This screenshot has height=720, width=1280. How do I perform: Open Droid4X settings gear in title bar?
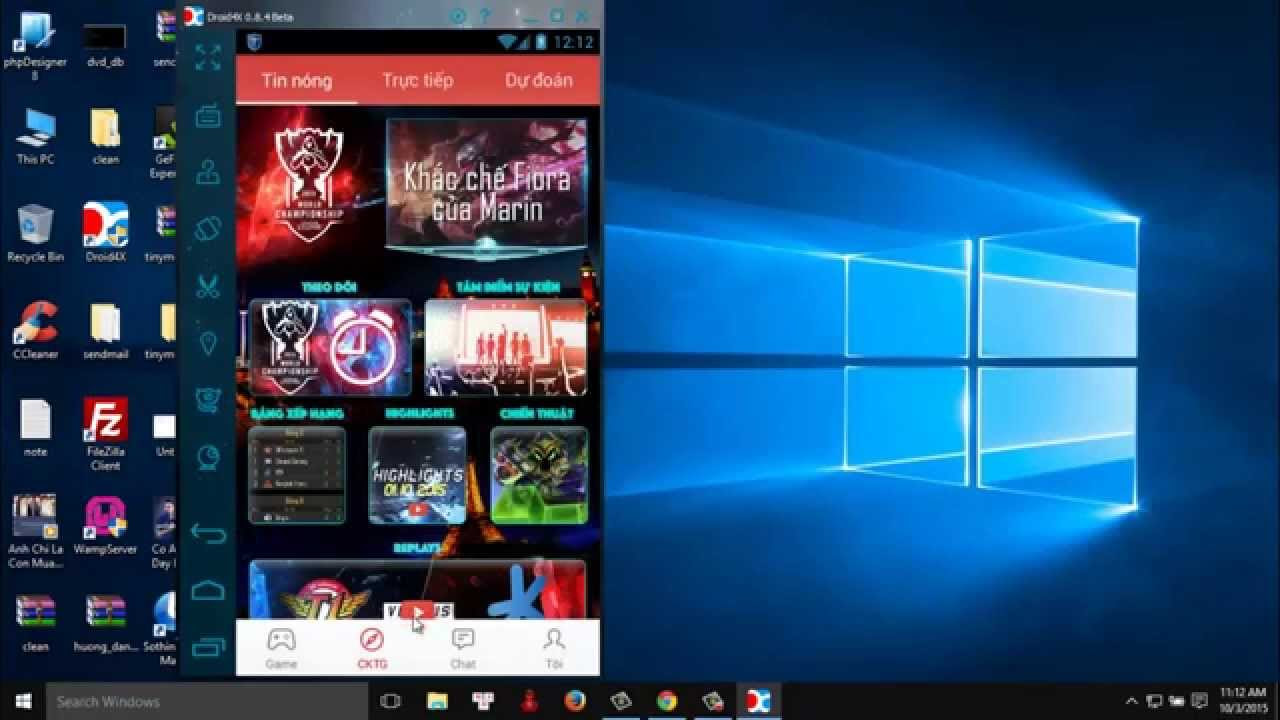point(458,16)
